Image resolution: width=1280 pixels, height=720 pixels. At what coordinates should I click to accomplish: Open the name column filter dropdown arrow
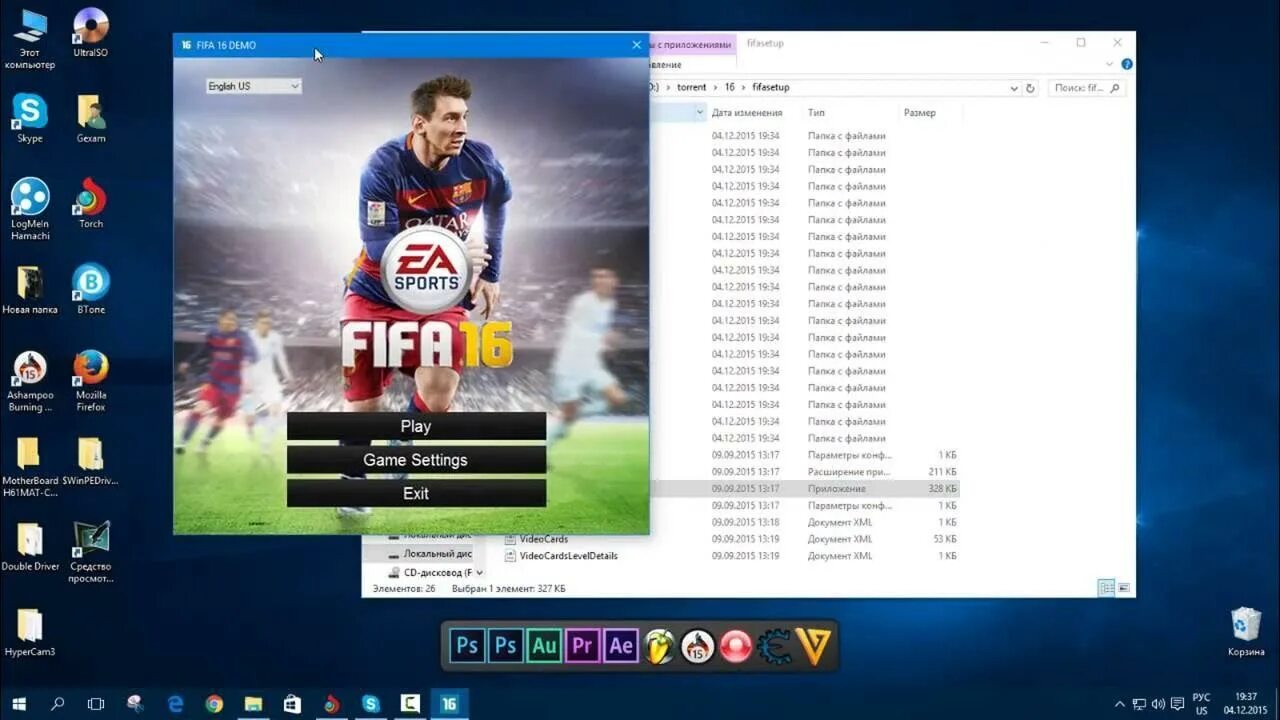tap(699, 113)
